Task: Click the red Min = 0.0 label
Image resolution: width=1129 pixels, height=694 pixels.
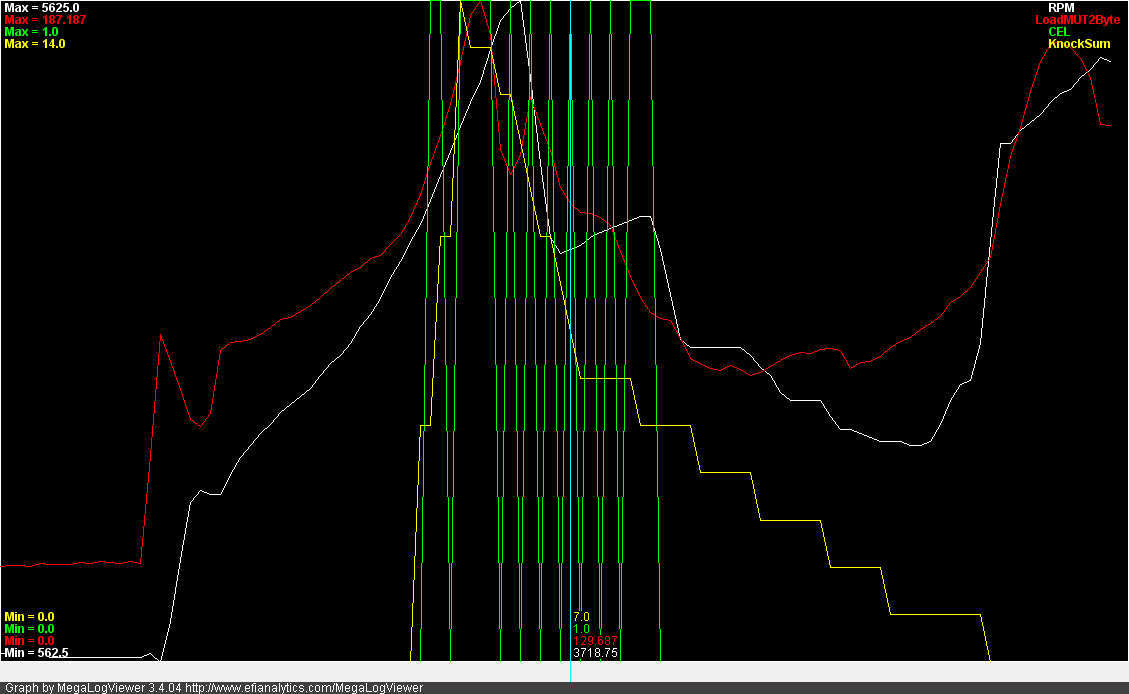Action: pos(29,640)
